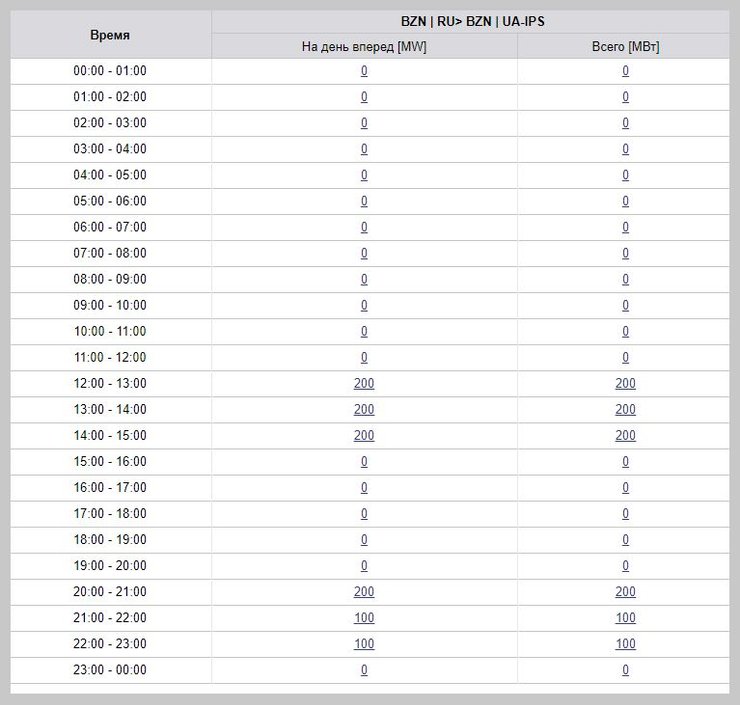Click the Время column header
Image resolution: width=740 pixels, height=705 pixels.
[x=110, y=35]
